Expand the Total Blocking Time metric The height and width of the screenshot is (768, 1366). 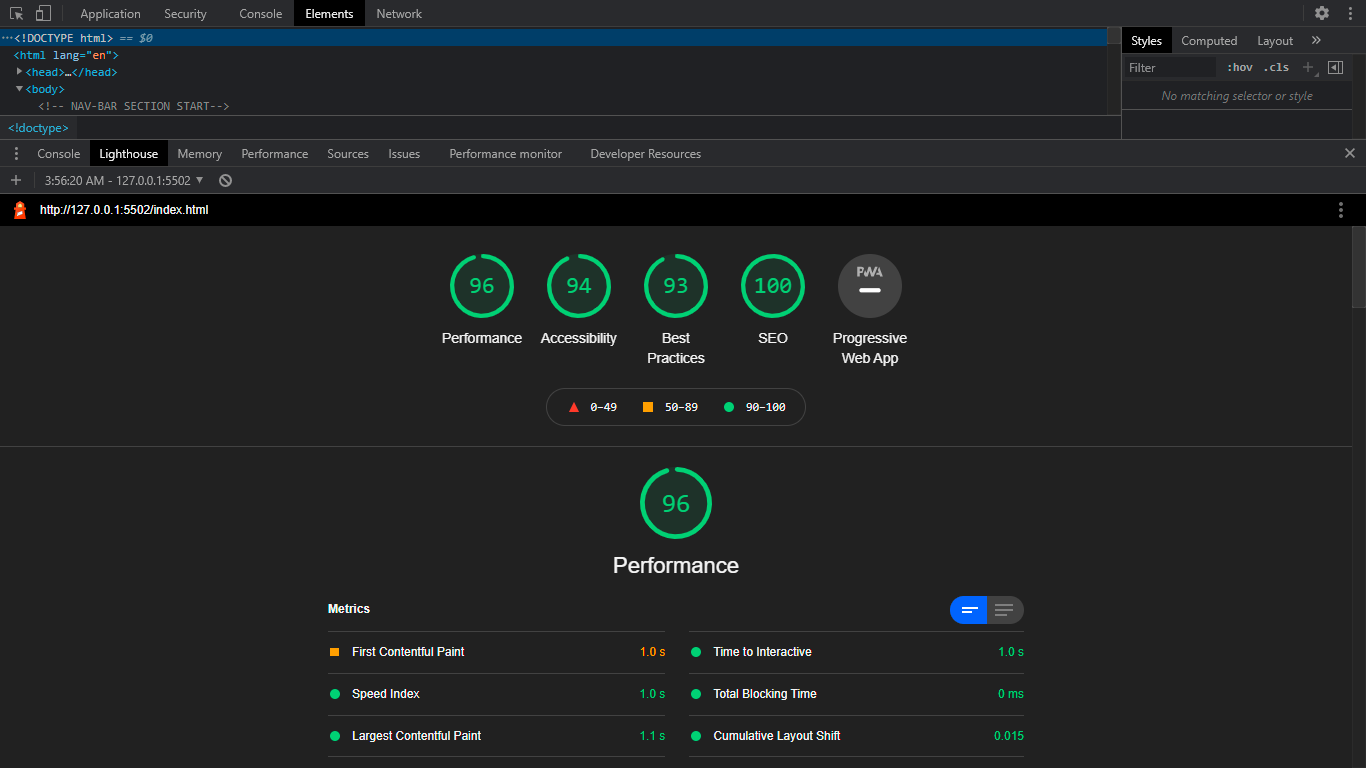pyautogui.click(x=856, y=694)
